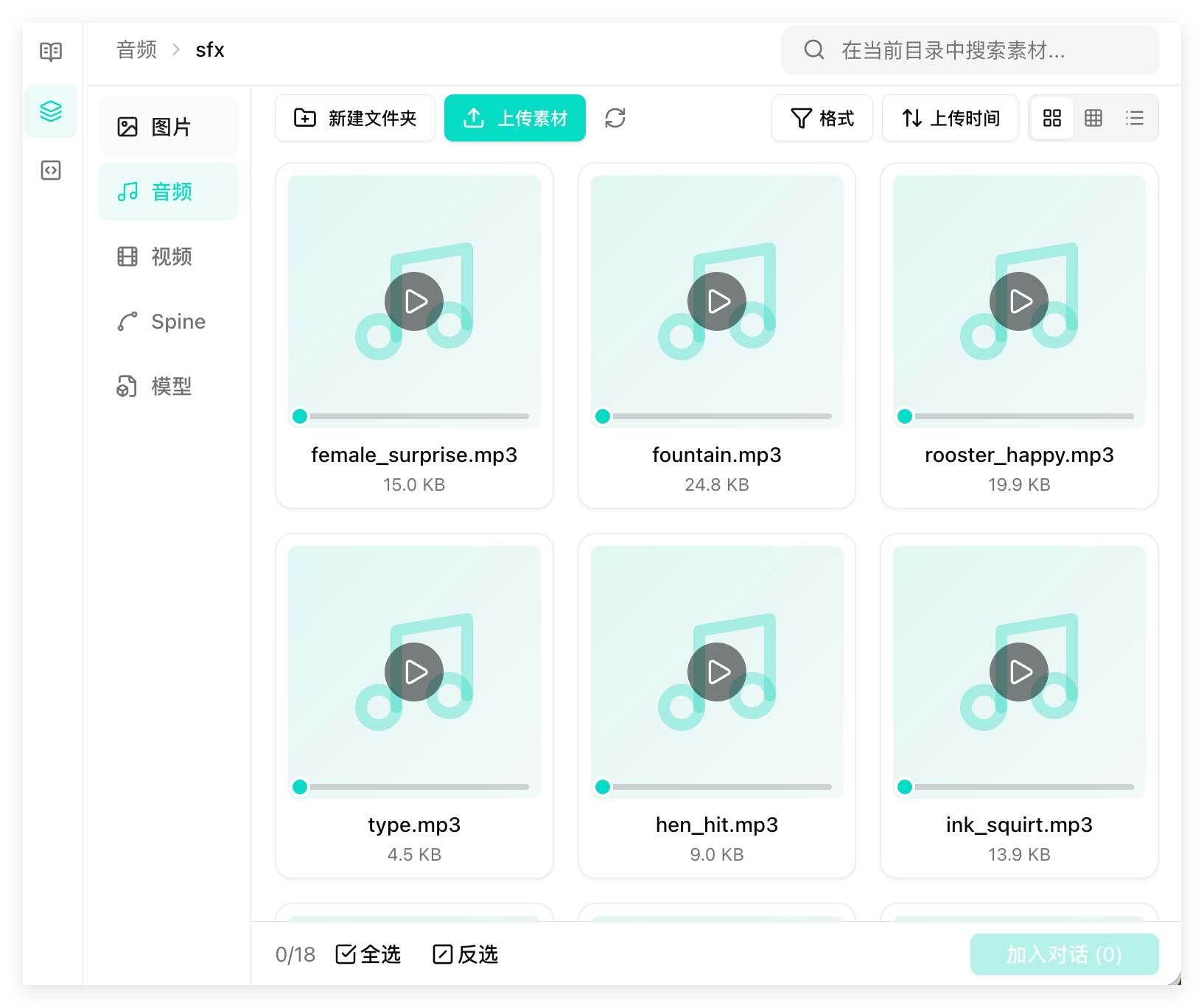The height and width of the screenshot is (1008, 1204).
Task: Click the 0/18 selection counter
Action: [295, 954]
